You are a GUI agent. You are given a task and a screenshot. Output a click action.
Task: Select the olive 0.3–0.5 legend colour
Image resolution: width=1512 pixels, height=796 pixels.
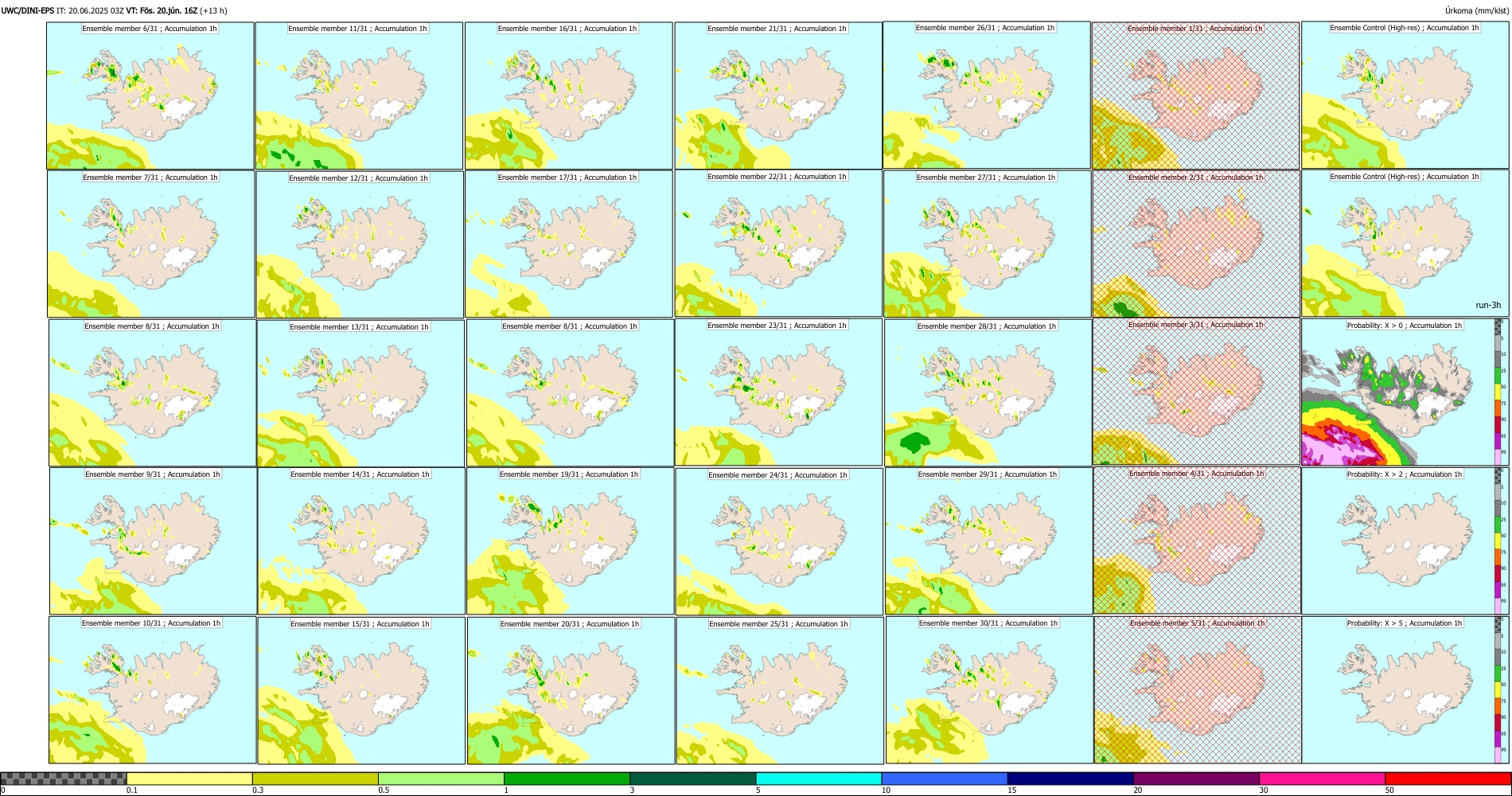[315, 778]
